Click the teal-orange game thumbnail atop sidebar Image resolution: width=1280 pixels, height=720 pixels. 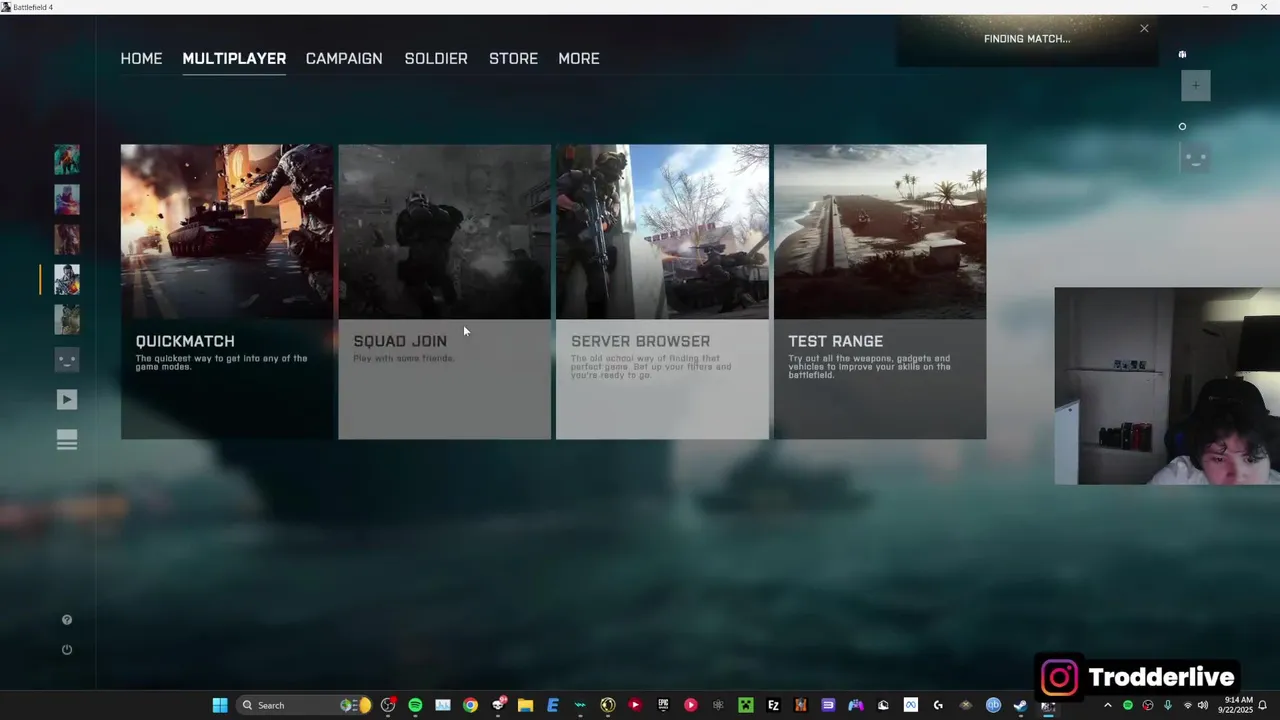[x=67, y=160]
